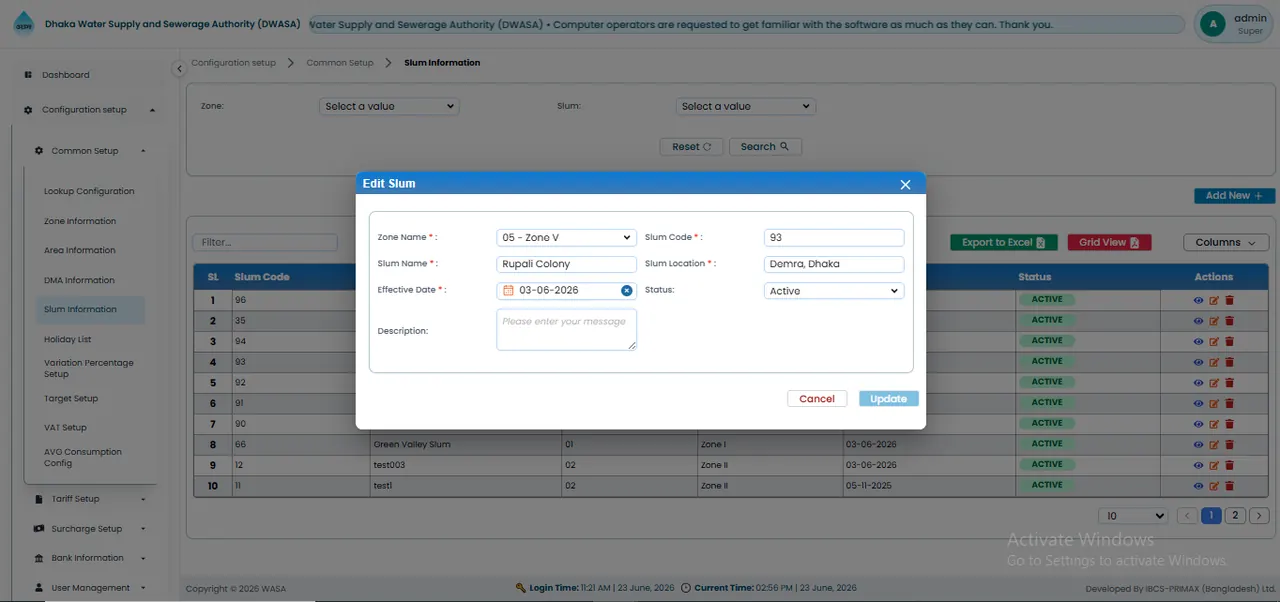Click the Update button
Viewport: 1280px width, 602px height.
(889, 399)
